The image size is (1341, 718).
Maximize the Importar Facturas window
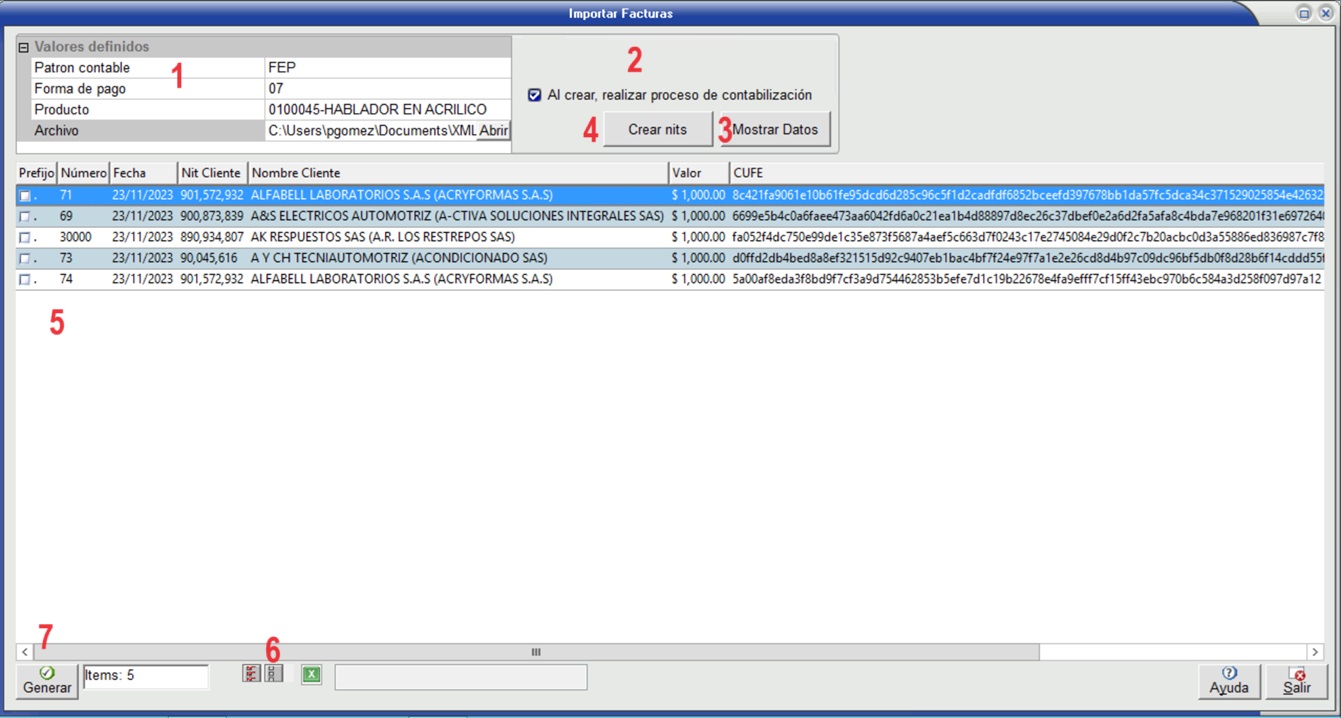pos(1303,13)
